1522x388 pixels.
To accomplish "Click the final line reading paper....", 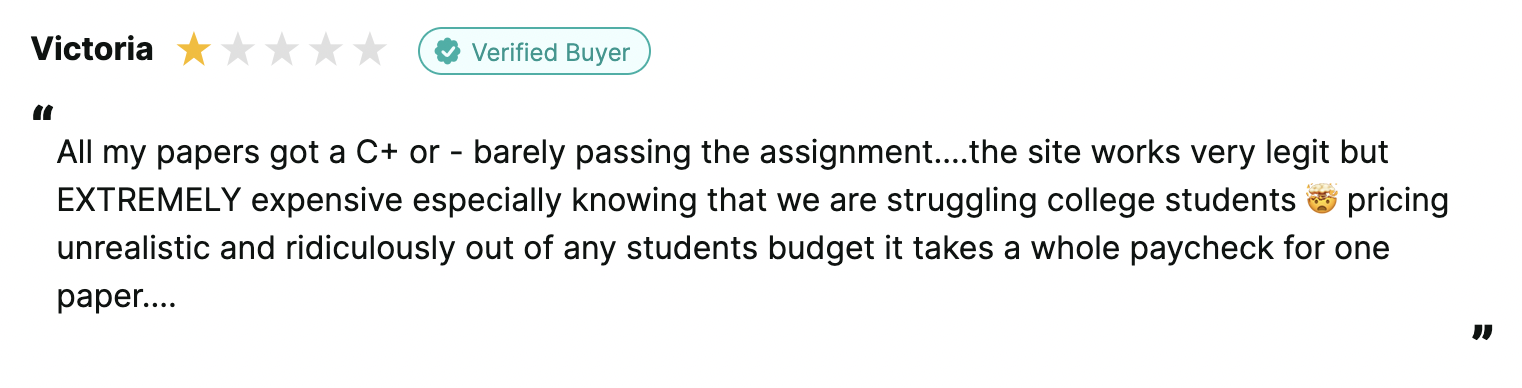I will pos(116,298).
